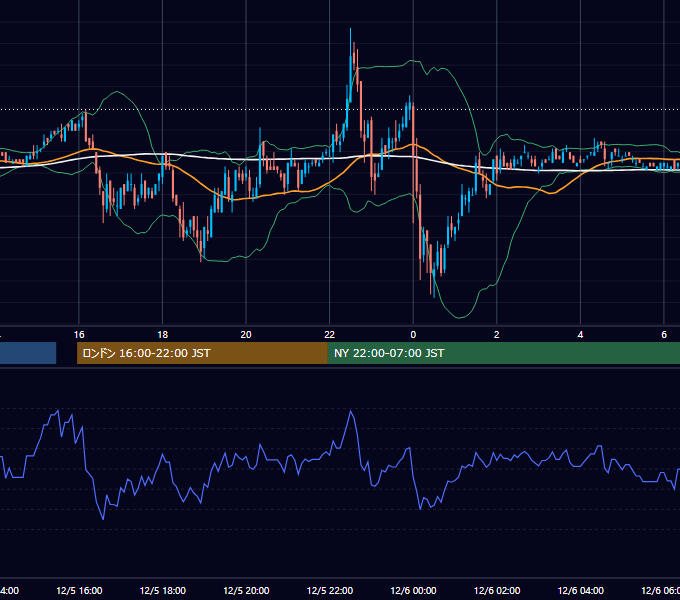Click the 4 hour label on price chart axis

[x=580, y=335]
